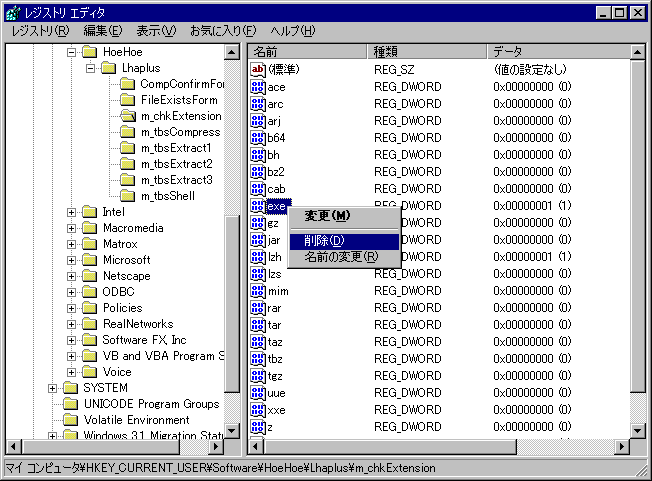This screenshot has height=481, width=652.
Task: Click the string icon of the (標準) value
Action: tap(257, 69)
